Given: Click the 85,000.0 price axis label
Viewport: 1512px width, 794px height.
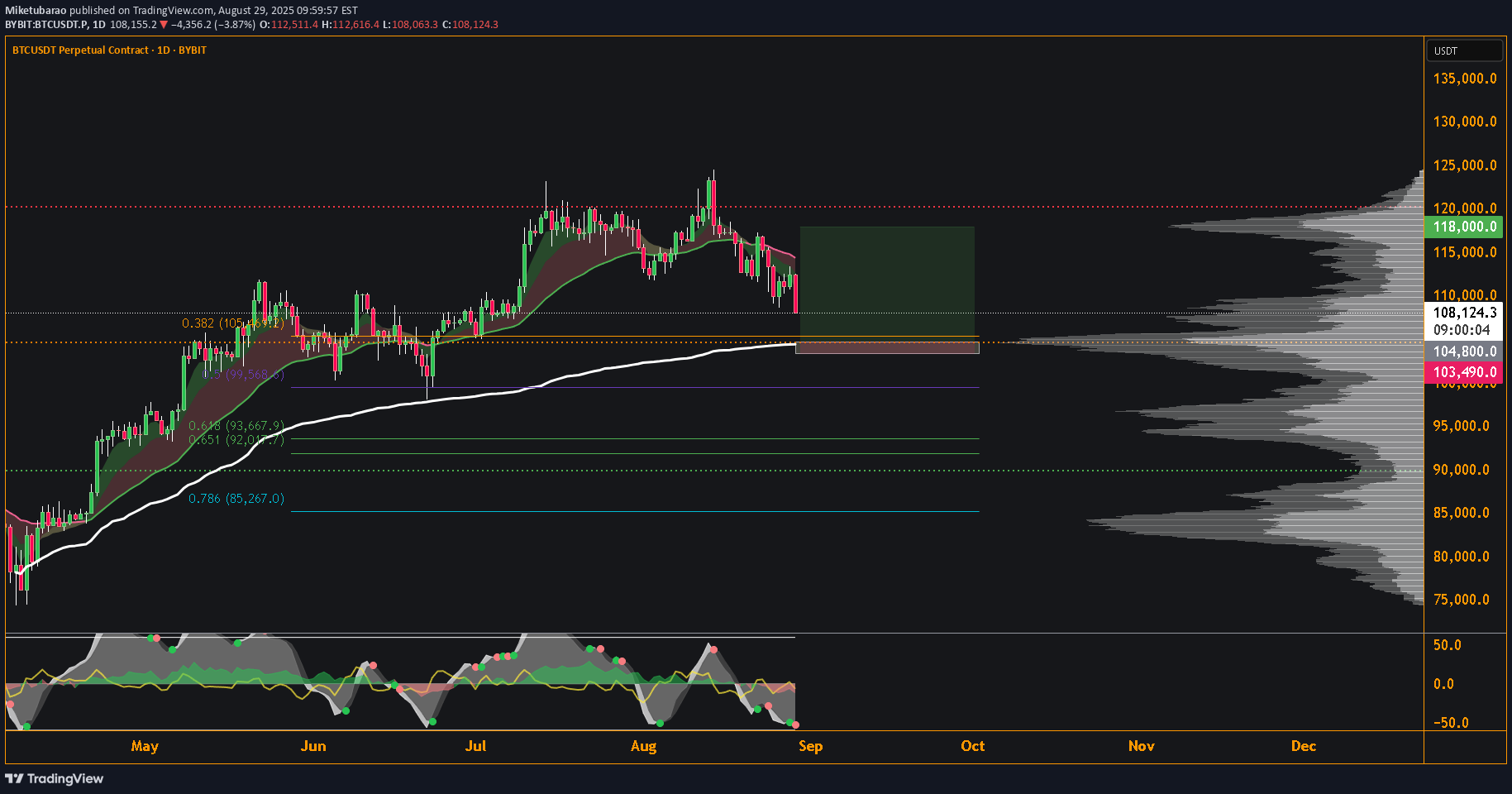Looking at the screenshot, I should [x=1462, y=513].
